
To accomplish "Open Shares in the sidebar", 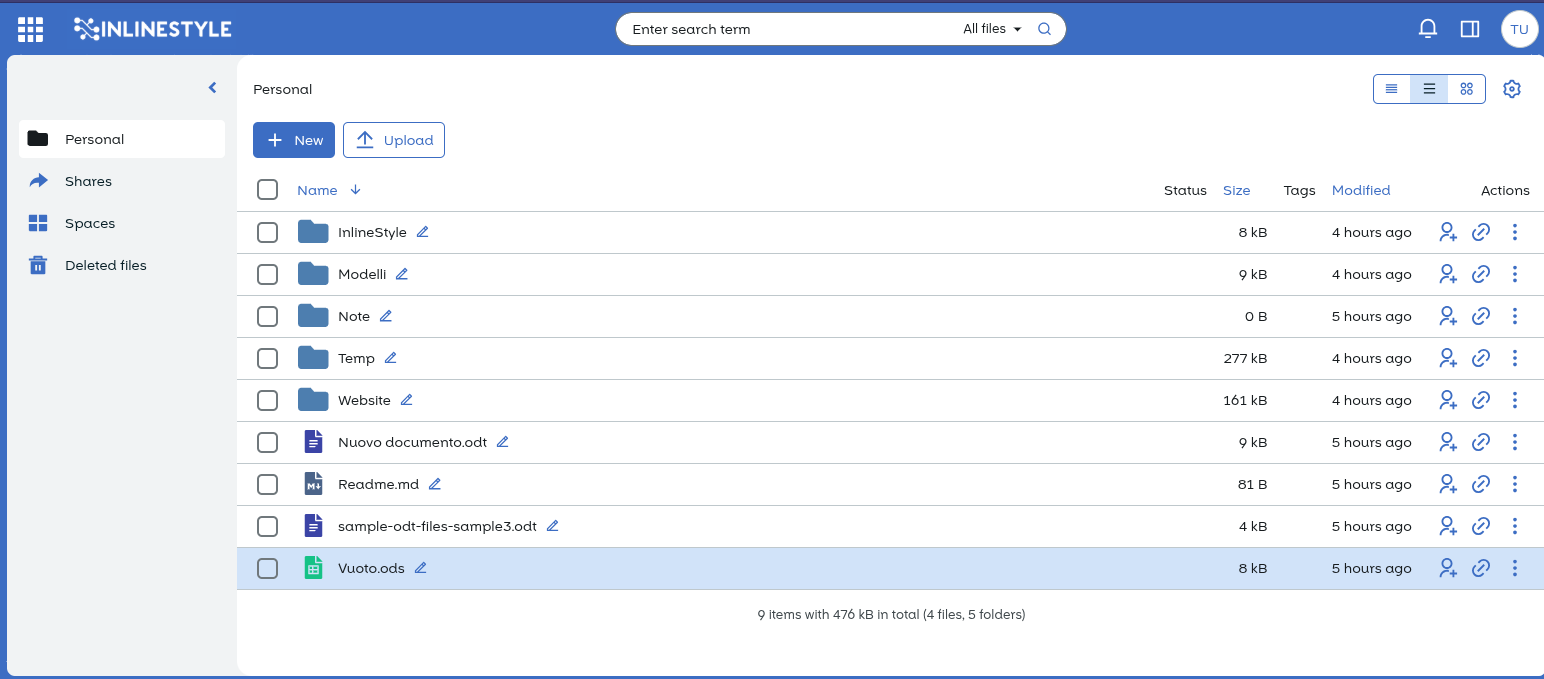I will pyautogui.click(x=122, y=181).
